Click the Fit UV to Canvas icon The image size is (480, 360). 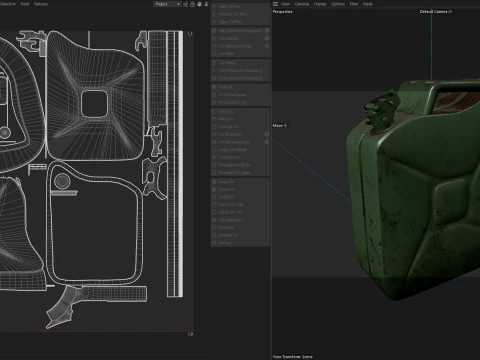(x=214, y=95)
